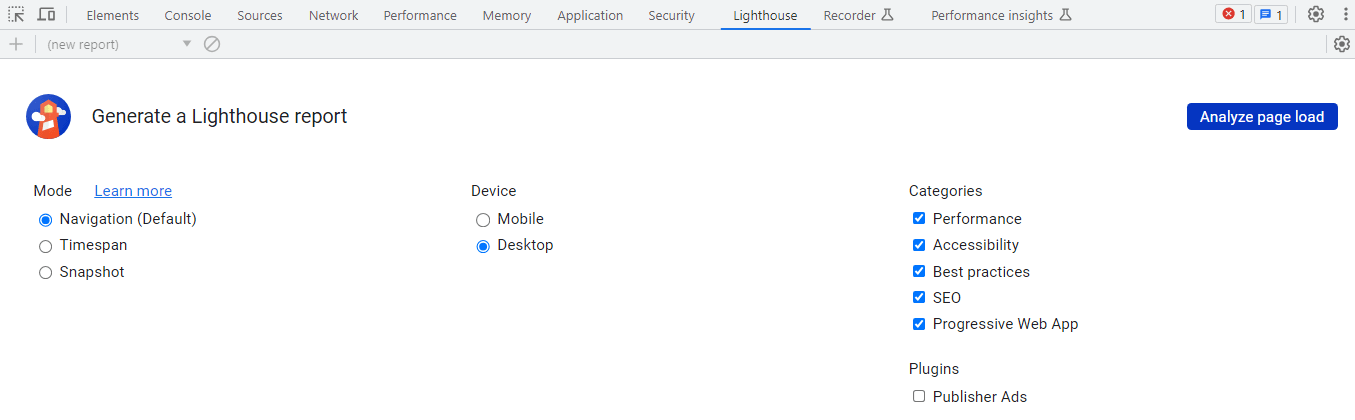Open the Lighthouse settings gear icon

pyautogui.click(x=1342, y=44)
